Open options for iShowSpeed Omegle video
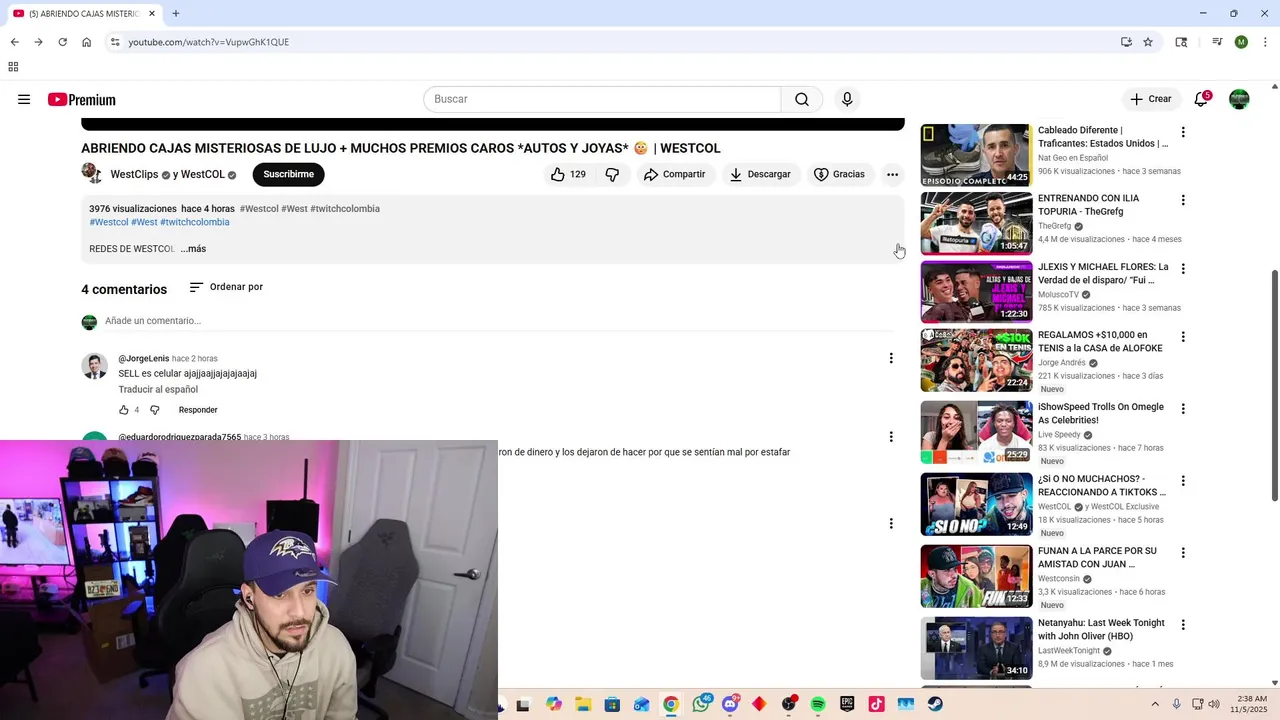Viewport: 1280px width, 720px height. [x=1183, y=409]
